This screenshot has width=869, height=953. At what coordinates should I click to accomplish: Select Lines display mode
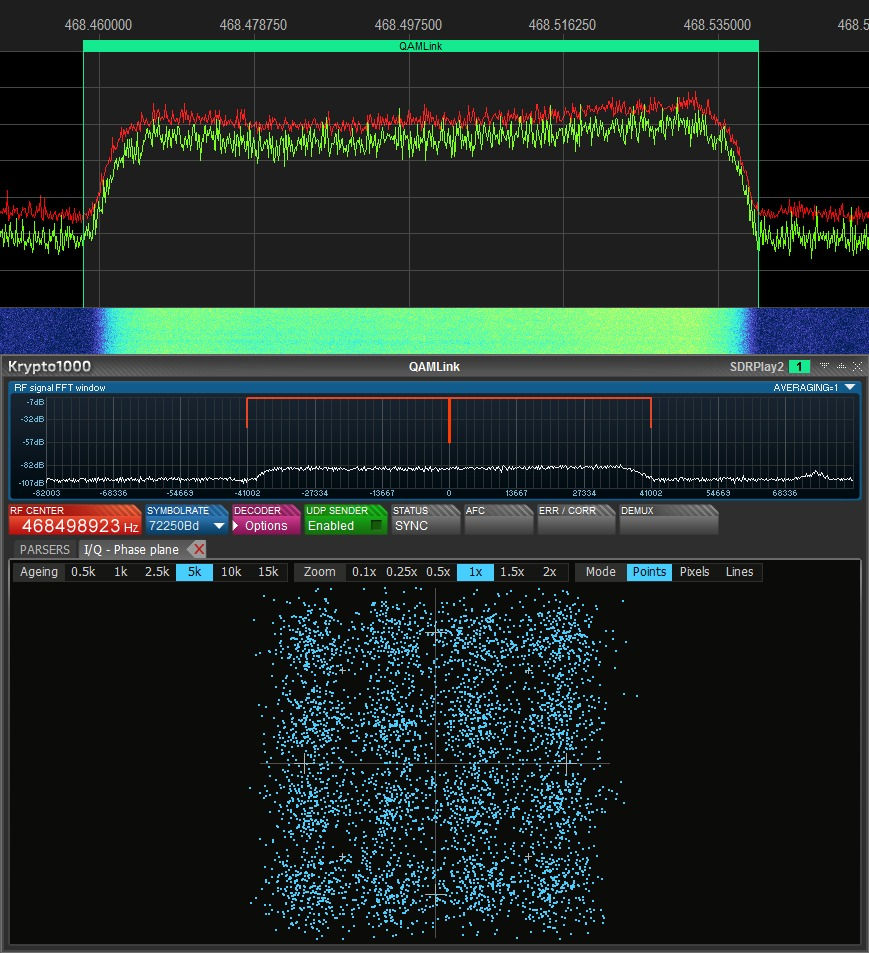pos(739,572)
